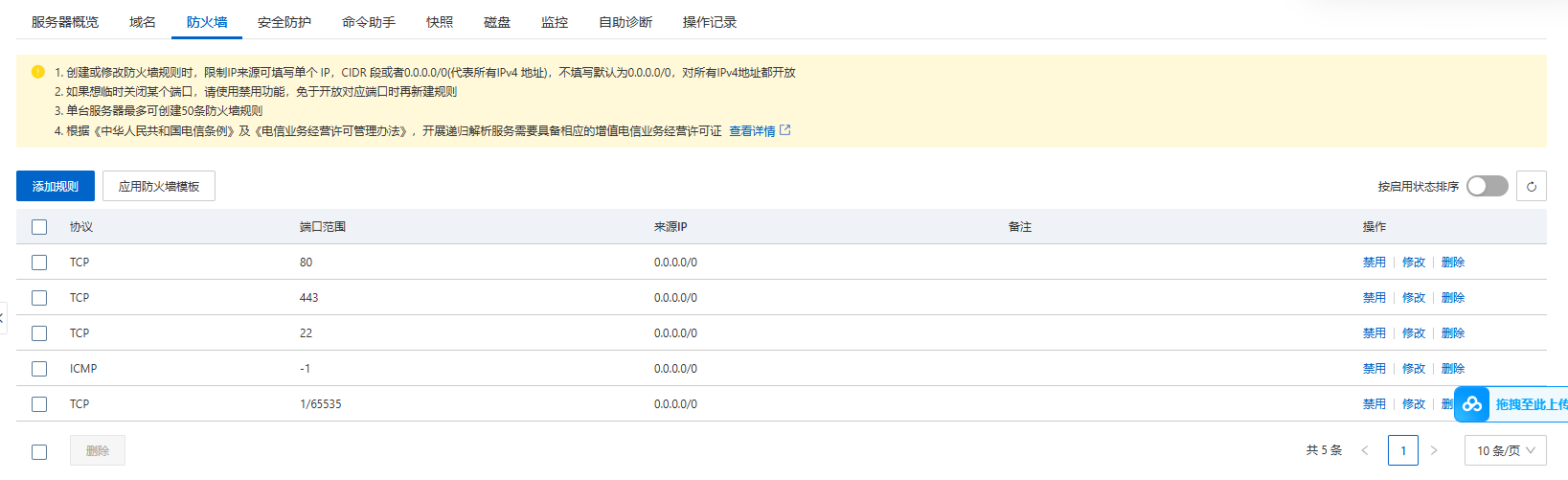Click the ICMP protocol cell

(83, 369)
